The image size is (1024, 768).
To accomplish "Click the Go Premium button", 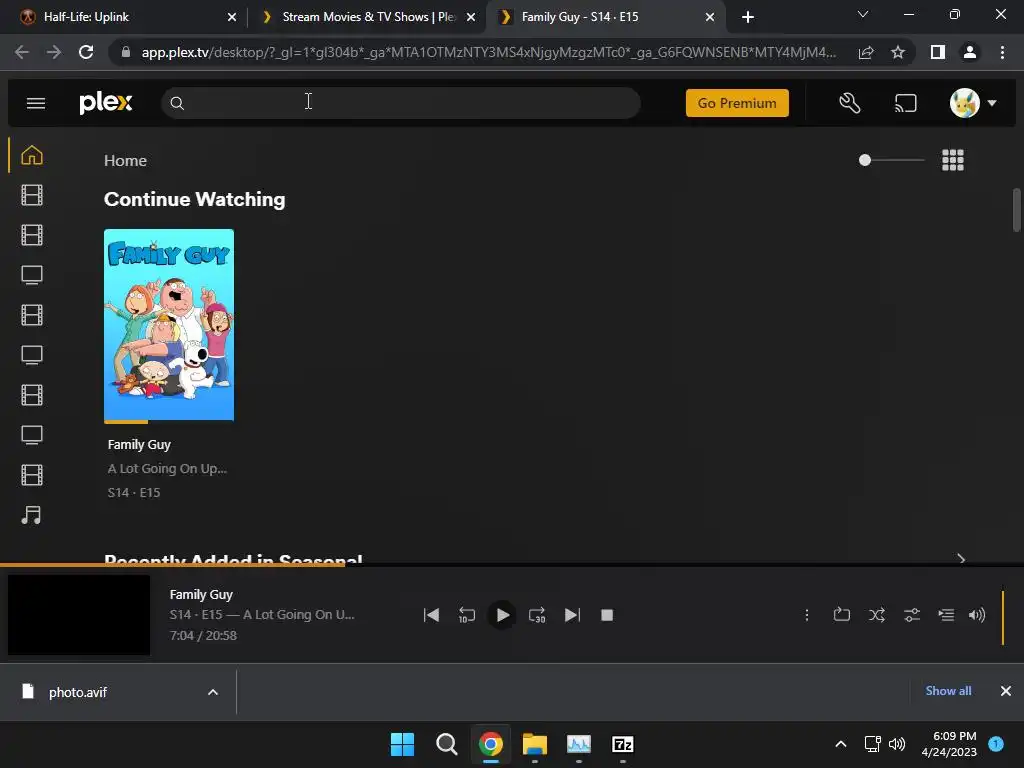I will point(737,103).
